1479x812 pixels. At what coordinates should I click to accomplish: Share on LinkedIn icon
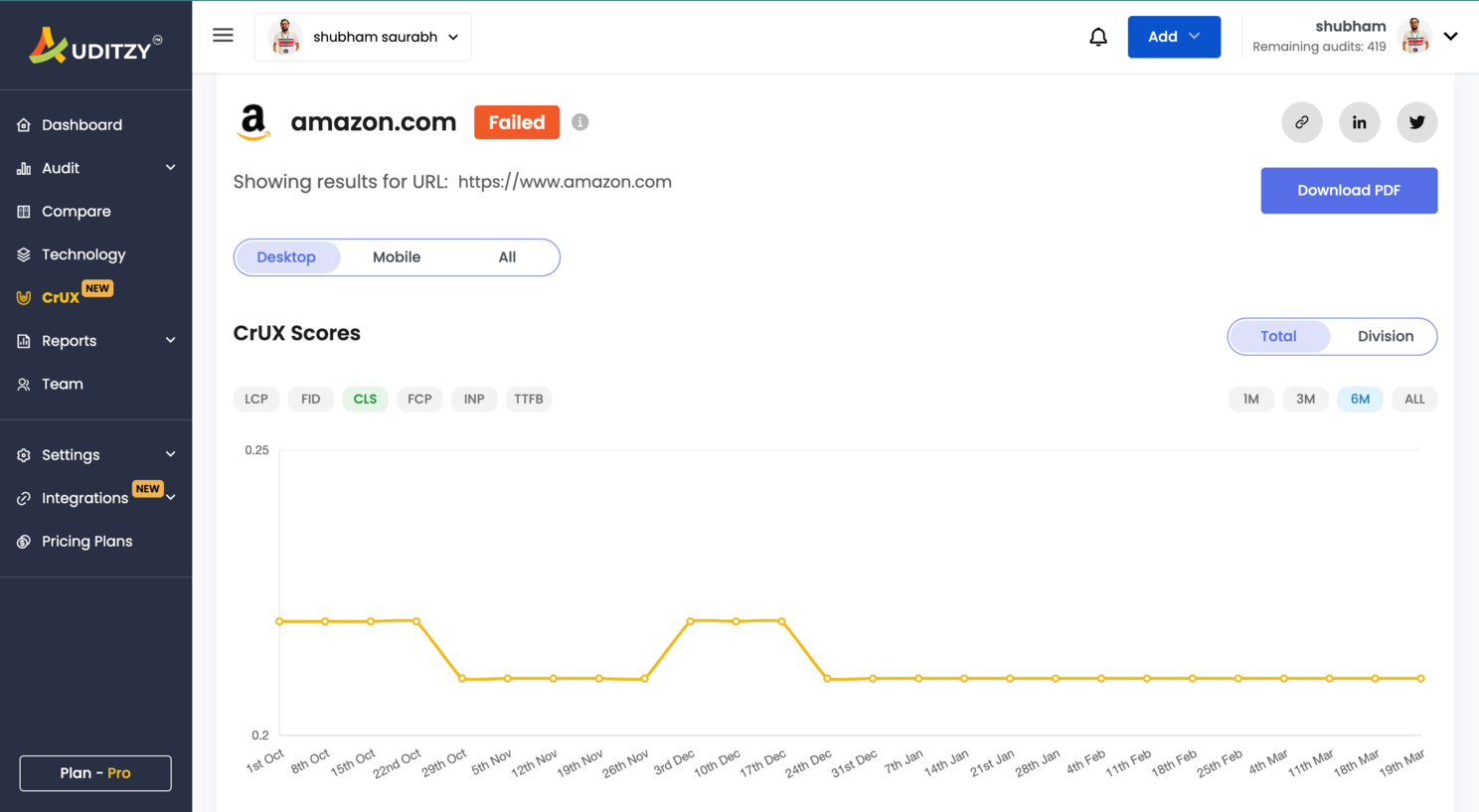tap(1360, 122)
